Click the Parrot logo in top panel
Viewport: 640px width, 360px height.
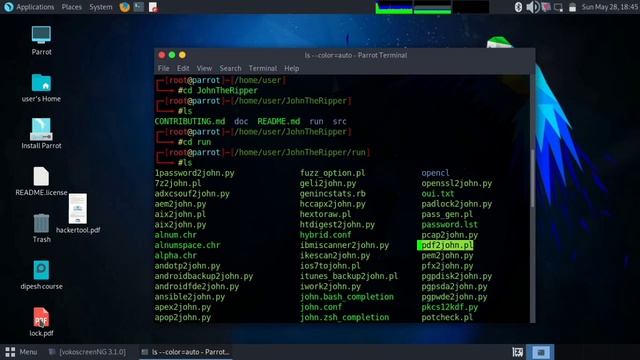tap(8, 7)
